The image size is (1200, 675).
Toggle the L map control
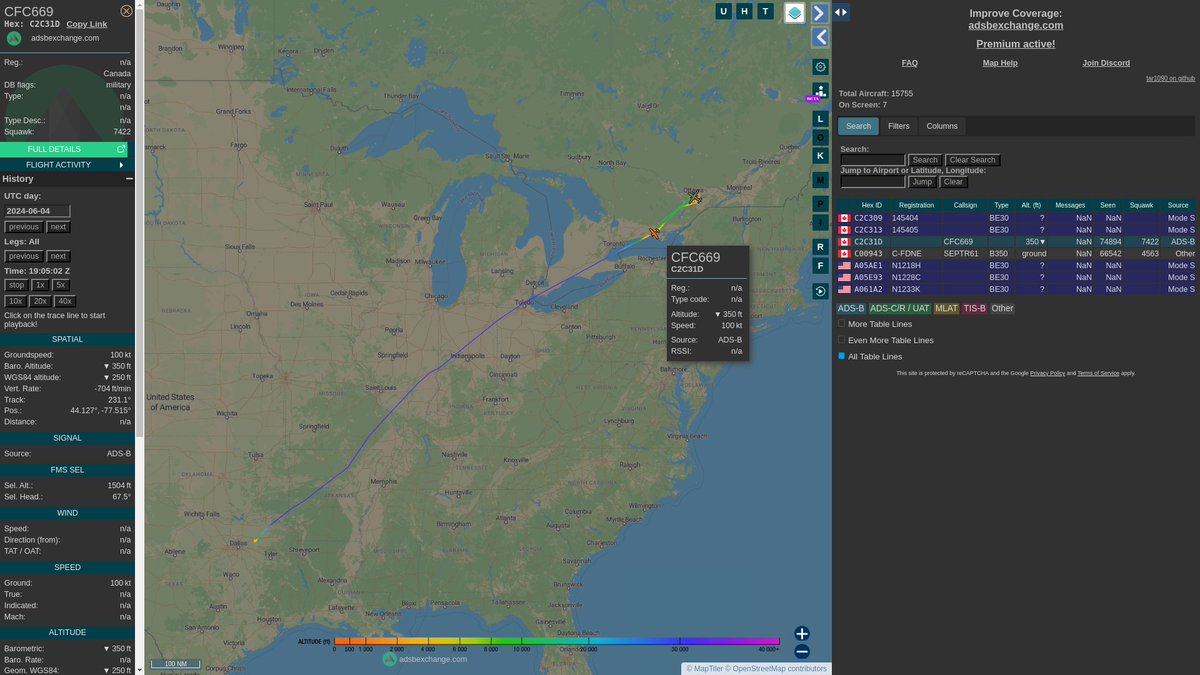click(x=820, y=118)
